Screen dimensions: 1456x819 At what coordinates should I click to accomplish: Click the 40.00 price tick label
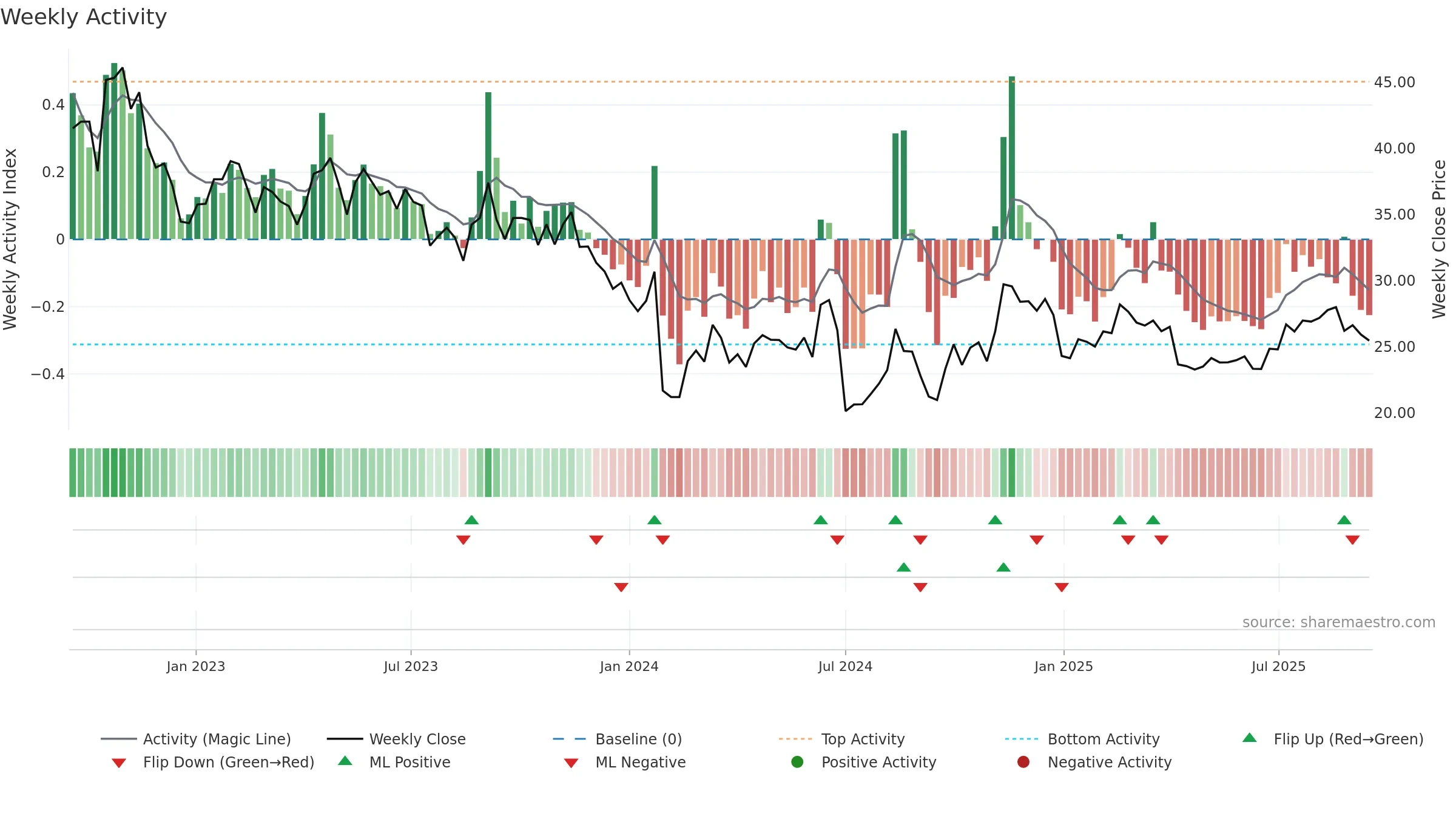1394,149
